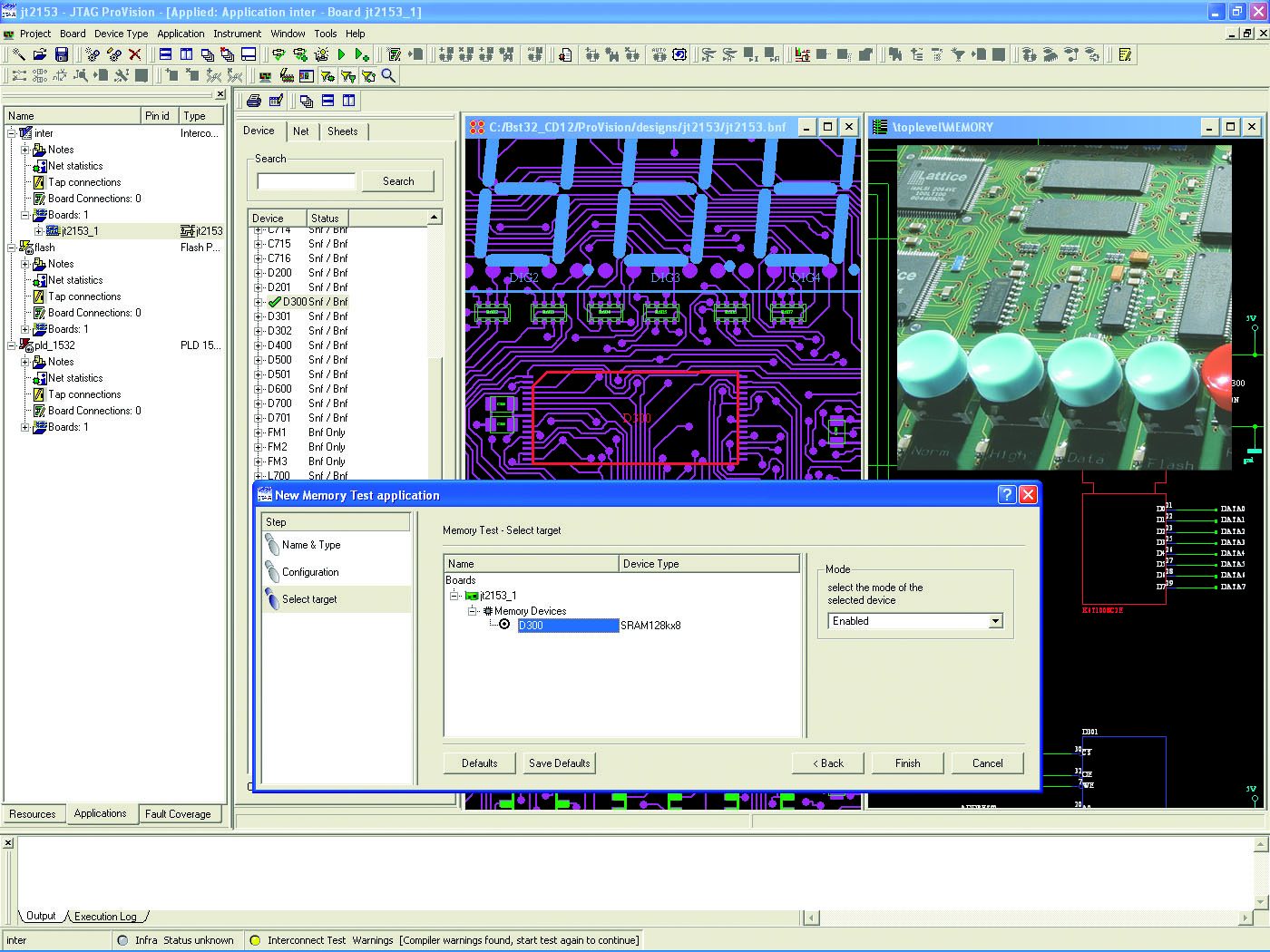
Task: Click the yellow notes icon in toolbar
Action: coord(1125,55)
